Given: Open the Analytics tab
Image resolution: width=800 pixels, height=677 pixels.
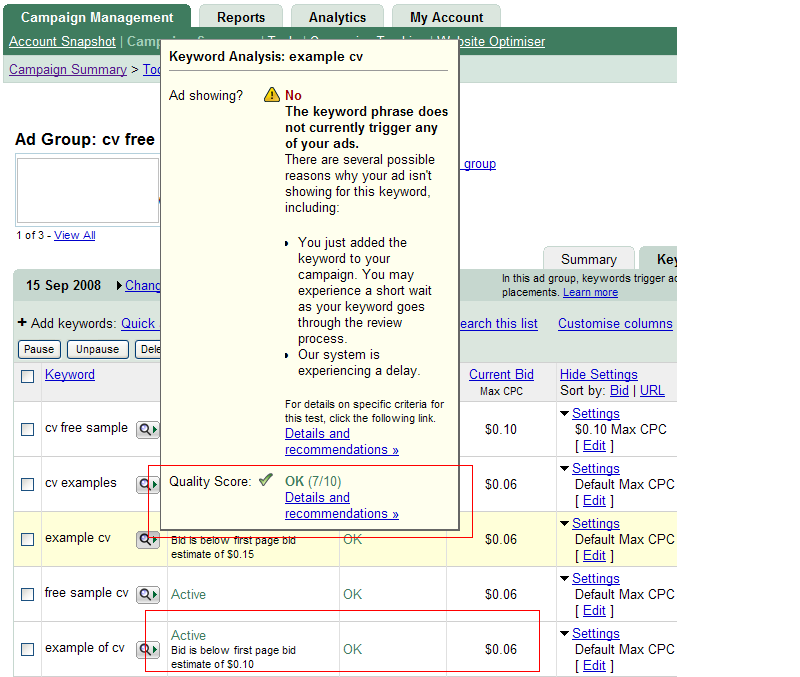Looking at the screenshot, I should pos(337,17).
